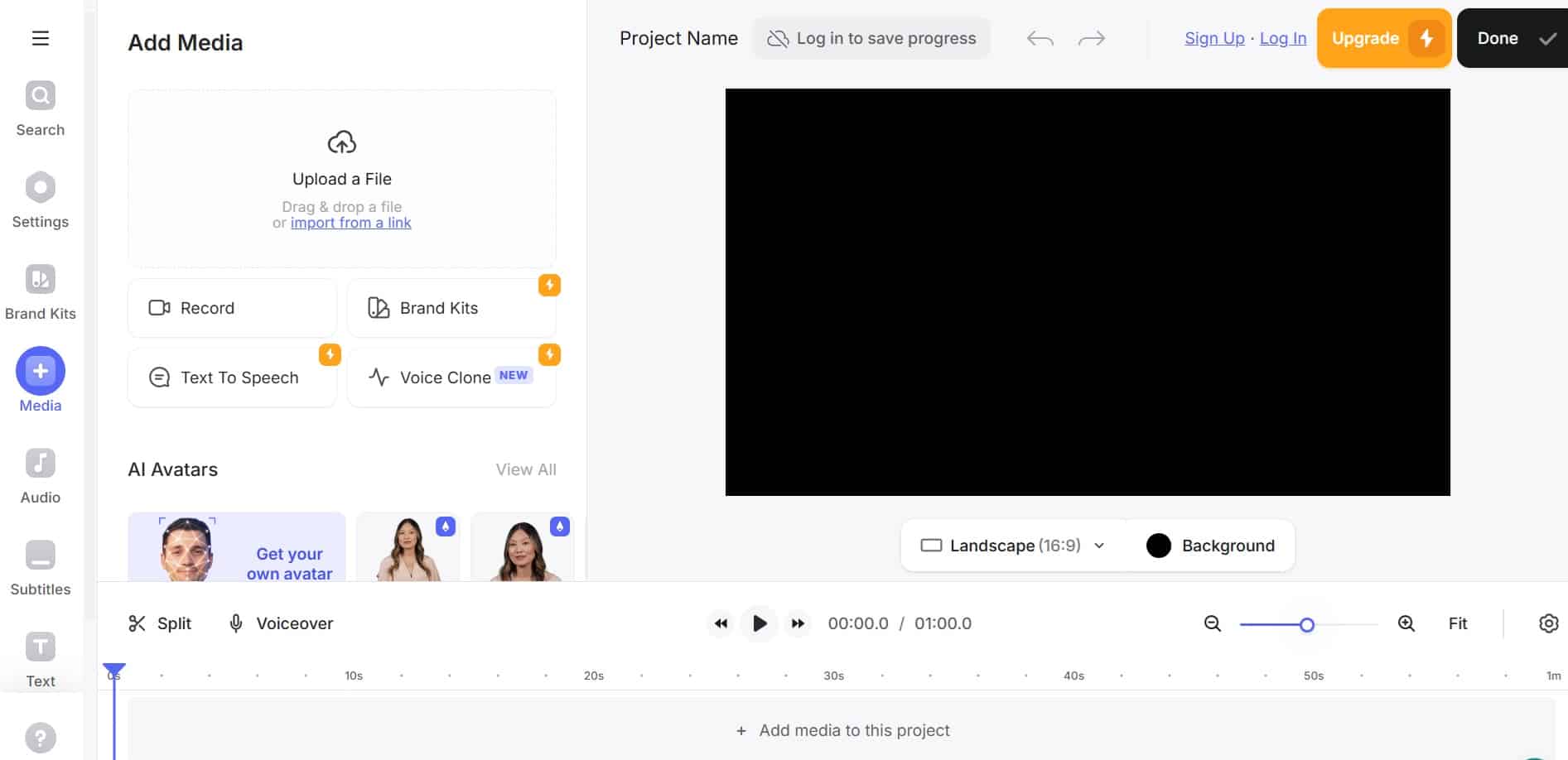This screenshot has width=1568, height=760.
Task: Click the zoom in magnifier icon
Action: [x=1406, y=623]
